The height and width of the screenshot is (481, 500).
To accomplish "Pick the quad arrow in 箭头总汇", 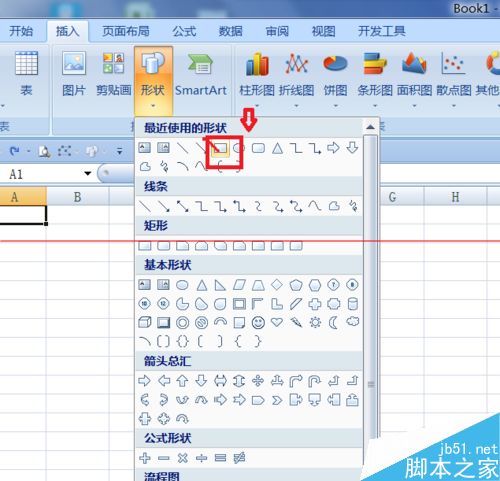I will (258, 380).
